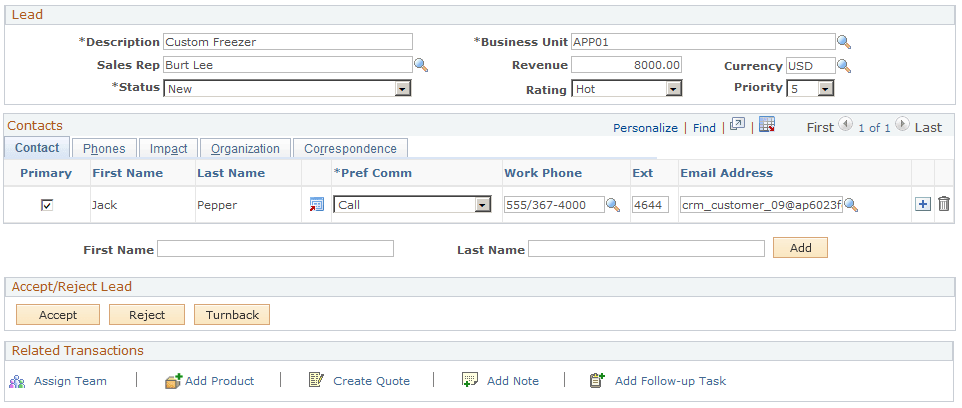962x408 pixels.
Task: Click the Assign Team link
Action: point(70,381)
